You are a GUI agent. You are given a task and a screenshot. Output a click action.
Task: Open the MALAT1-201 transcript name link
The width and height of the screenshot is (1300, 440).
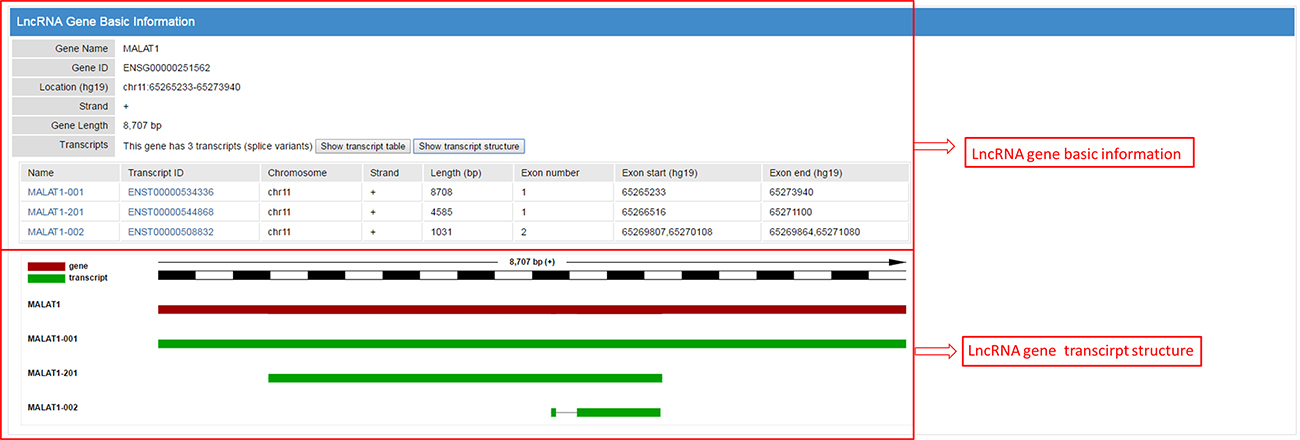(54, 212)
